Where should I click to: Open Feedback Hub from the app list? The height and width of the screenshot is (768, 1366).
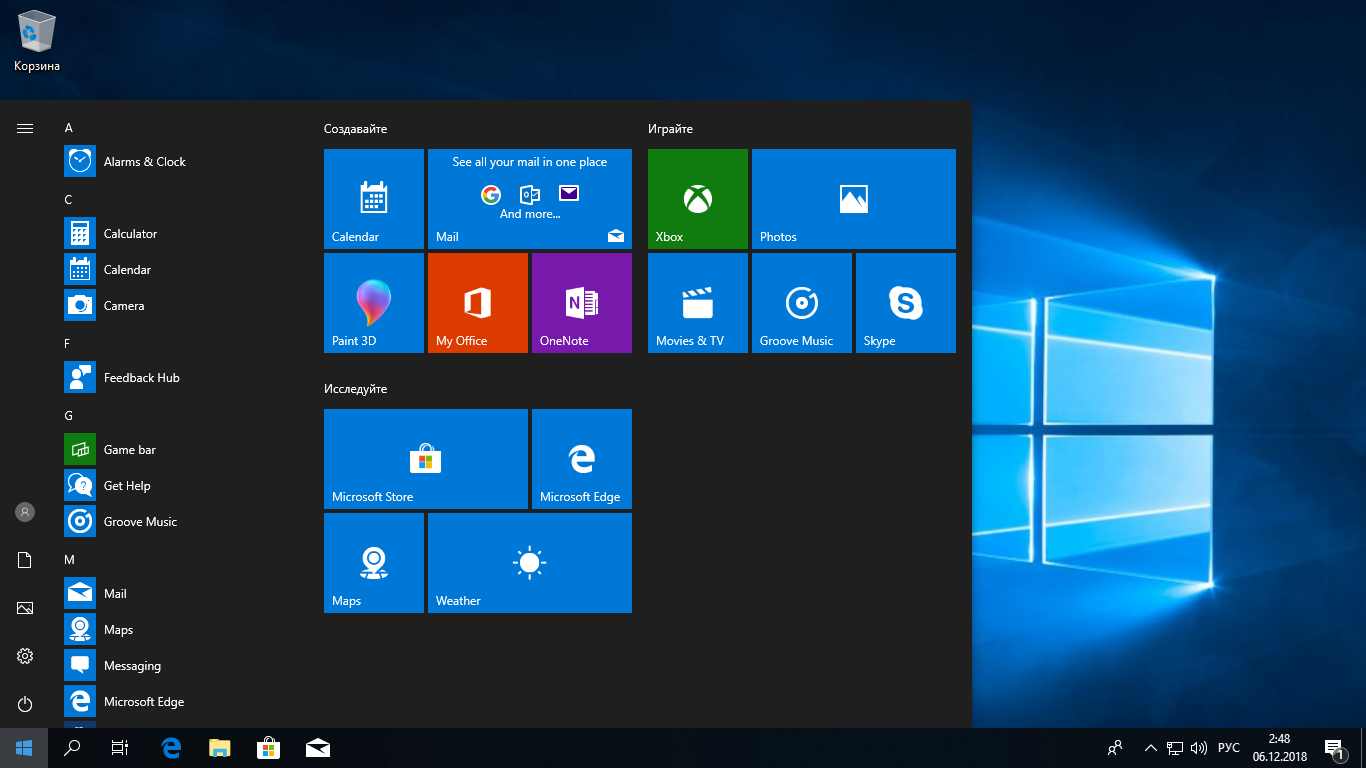pyautogui.click(x=180, y=378)
